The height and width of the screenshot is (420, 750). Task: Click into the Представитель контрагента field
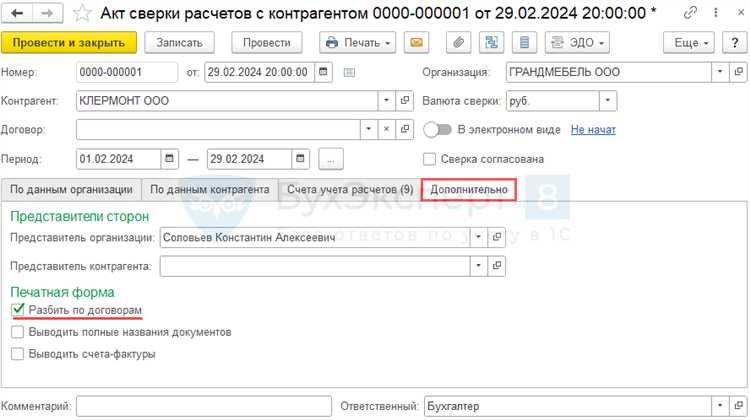(x=315, y=266)
